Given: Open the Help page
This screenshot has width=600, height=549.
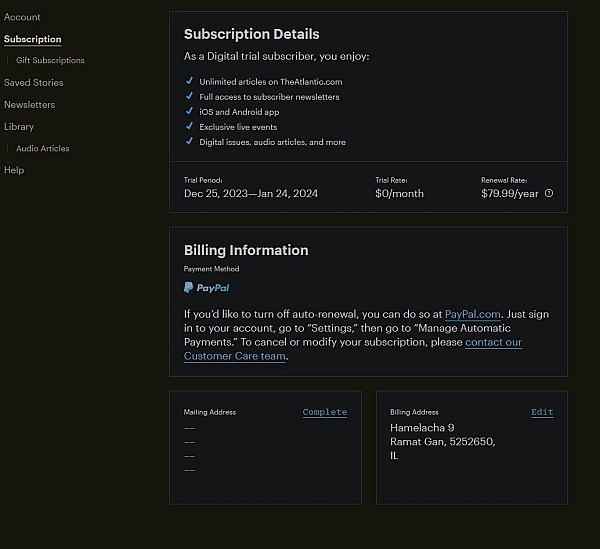Looking at the screenshot, I should [14, 170].
